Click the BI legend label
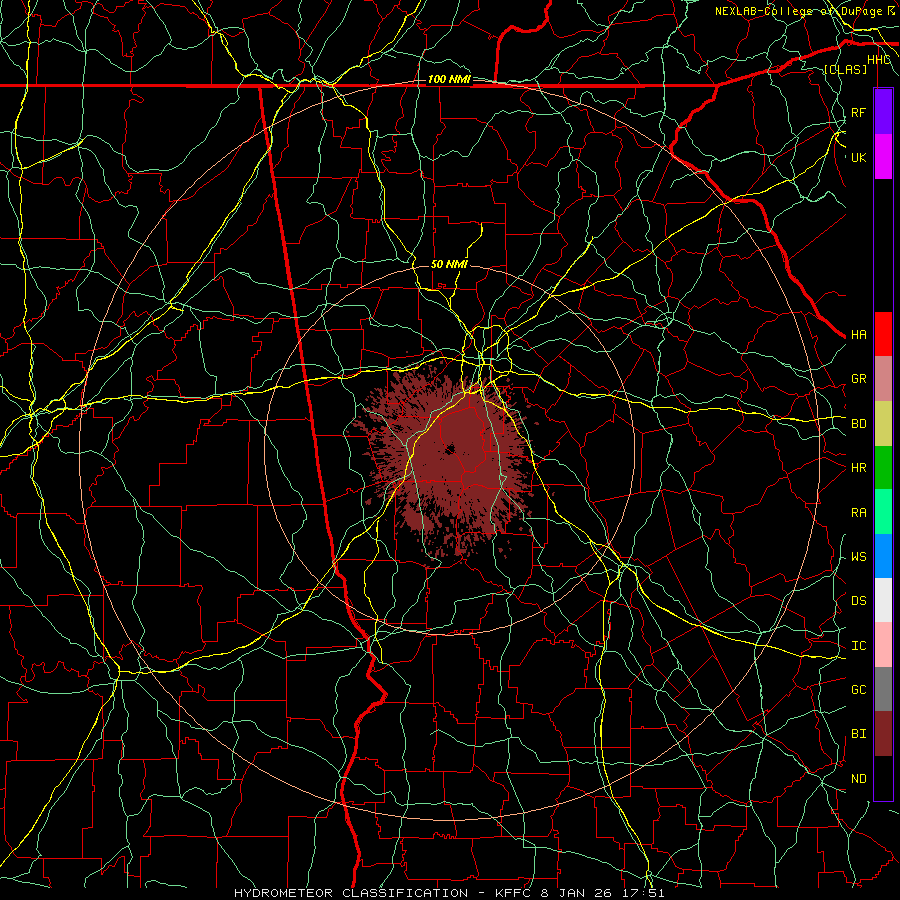The height and width of the screenshot is (900, 900). click(858, 734)
